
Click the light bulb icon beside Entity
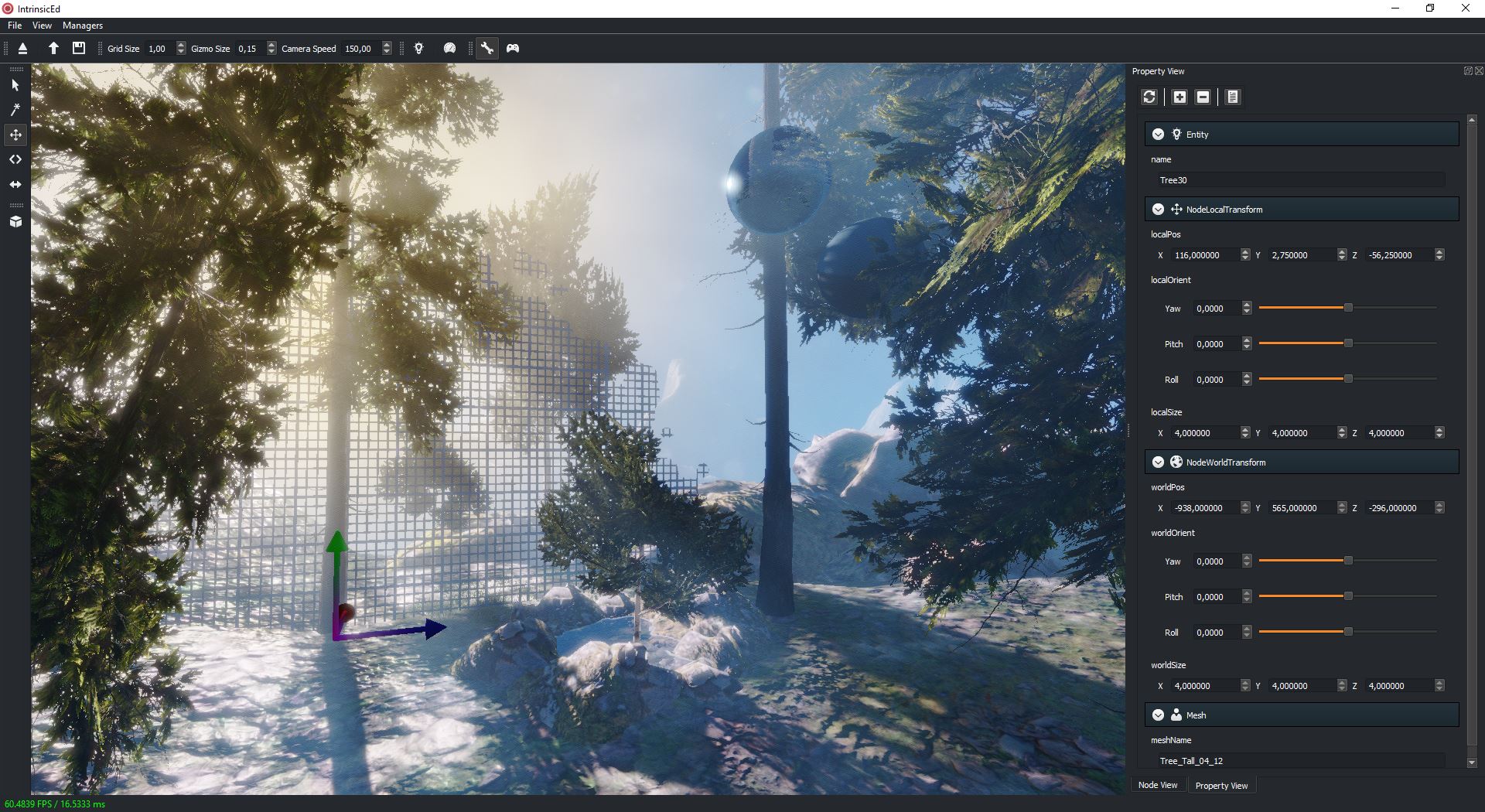point(1176,134)
